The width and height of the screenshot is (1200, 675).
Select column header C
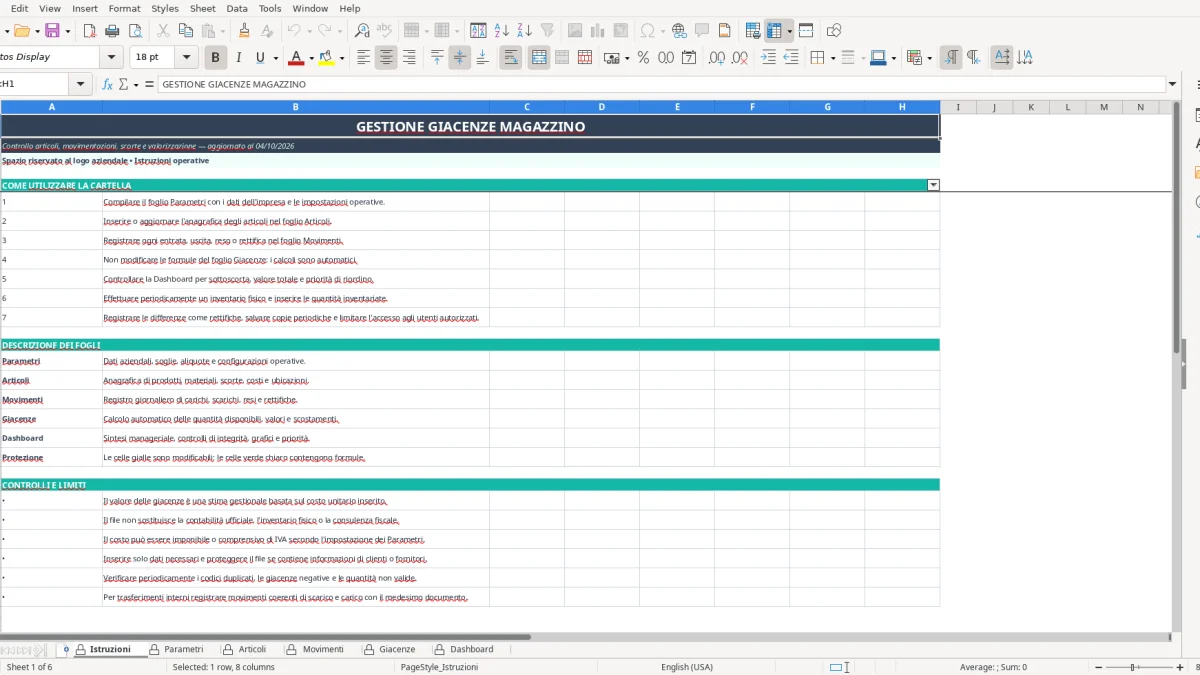coord(527,107)
